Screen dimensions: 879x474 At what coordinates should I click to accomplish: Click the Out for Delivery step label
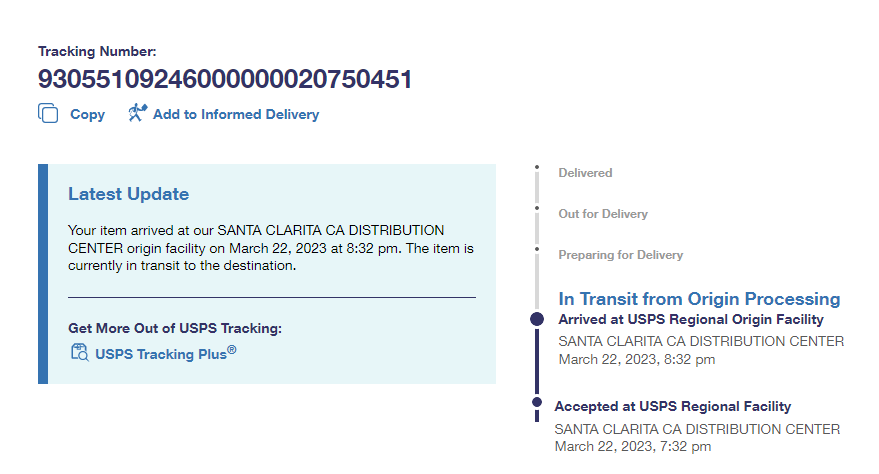click(603, 214)
